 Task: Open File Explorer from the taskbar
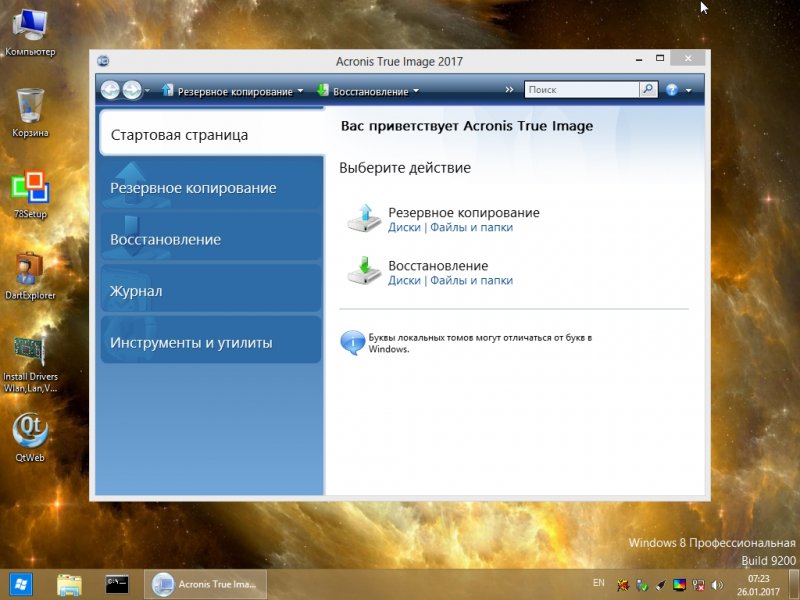click(x=69, y=584)
